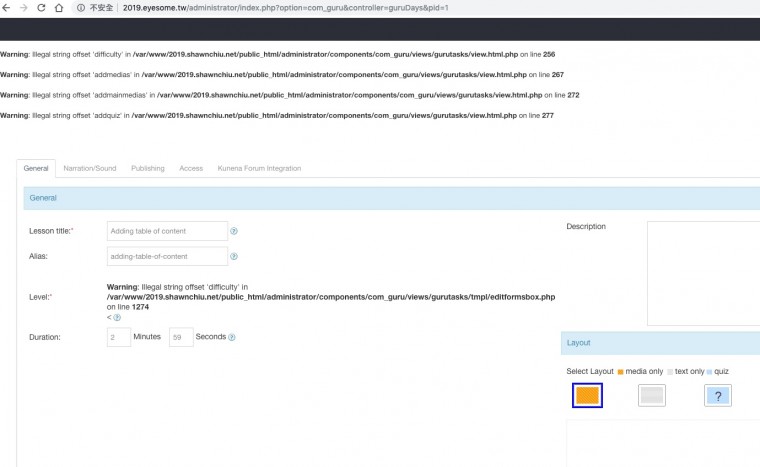This screenshot has width=760, height=467.
Task: Click the 'Duration:' label
Action: (45, 337)
